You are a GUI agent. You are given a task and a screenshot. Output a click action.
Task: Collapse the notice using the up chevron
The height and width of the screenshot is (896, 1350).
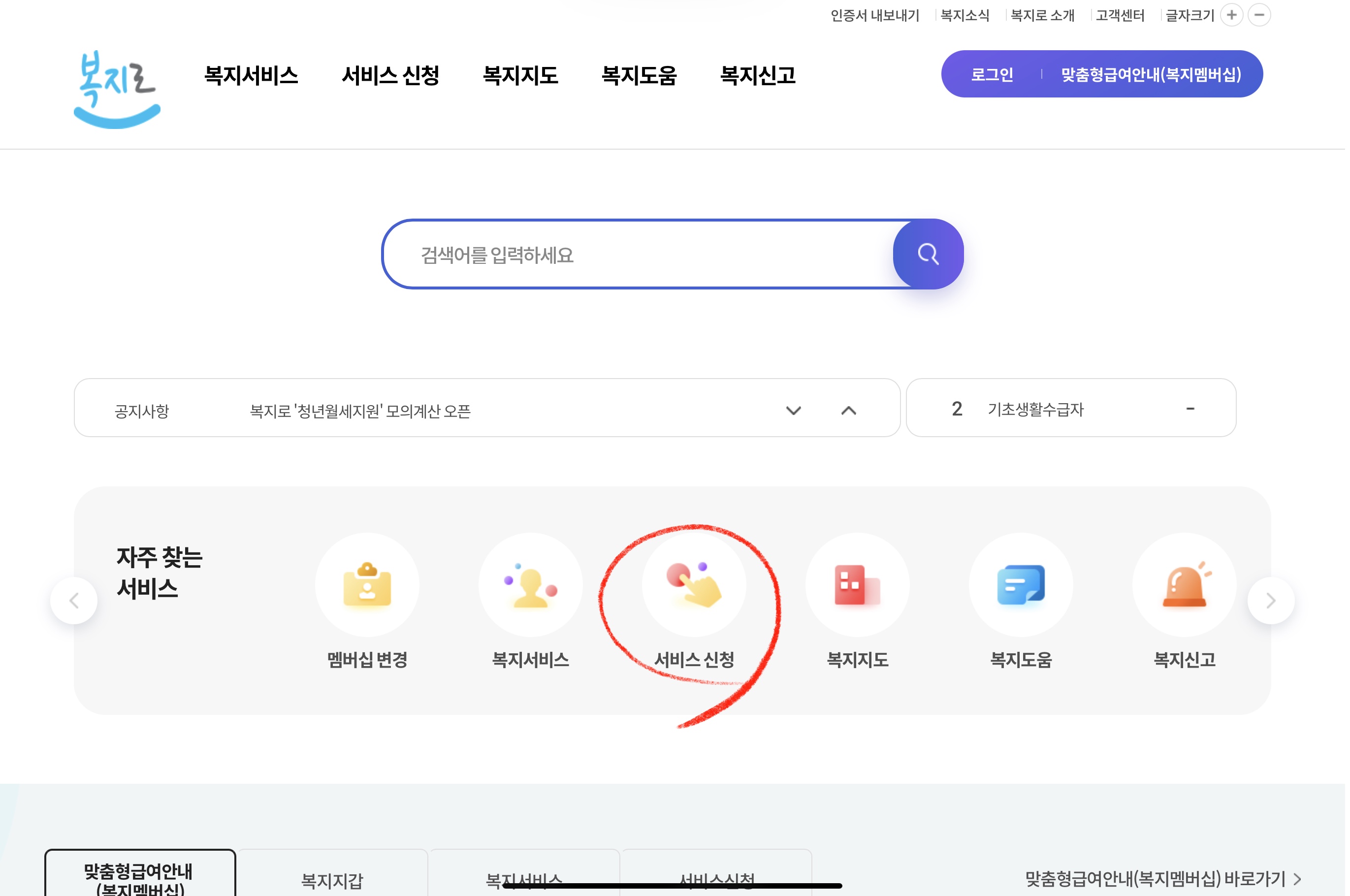click(848, 409)
